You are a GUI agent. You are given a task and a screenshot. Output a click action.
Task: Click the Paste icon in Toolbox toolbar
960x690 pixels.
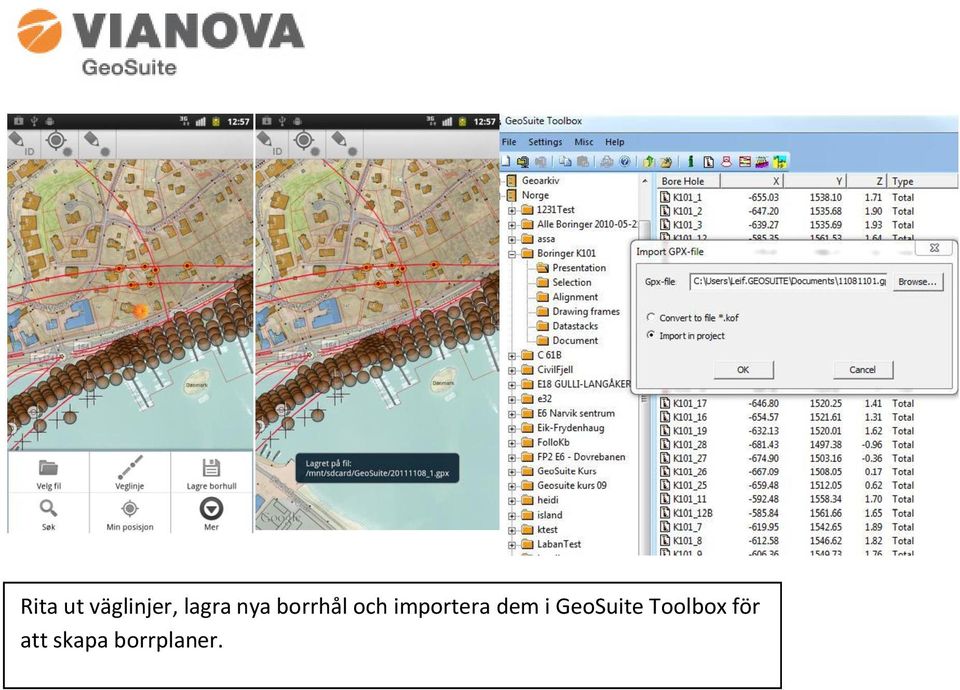tap(583, 161)
